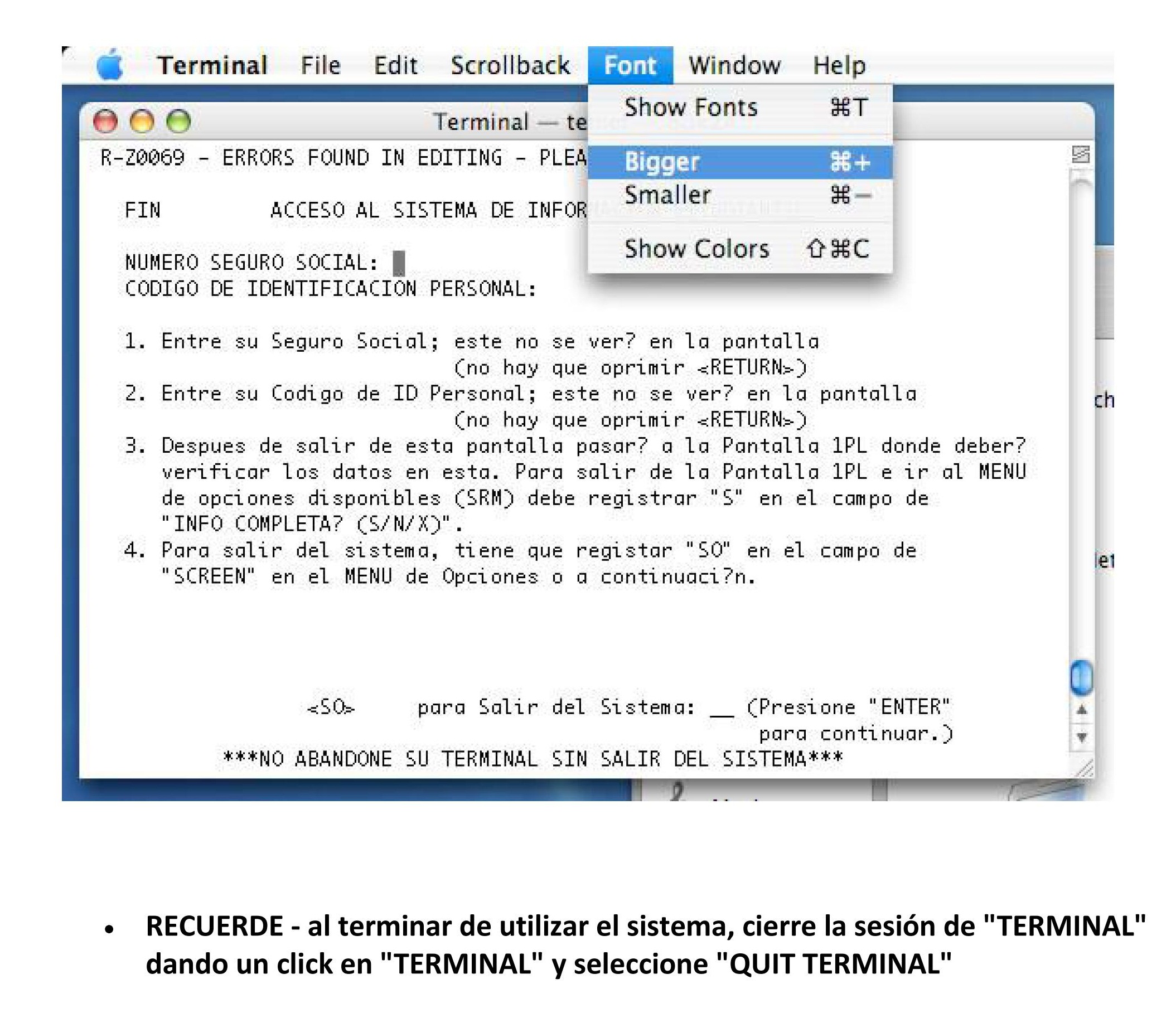The width and height of the screenshot is (1176, 1013).
Task: Click line "2. Entre su Codigo de ID Personal"
Action: pos(520,394)
